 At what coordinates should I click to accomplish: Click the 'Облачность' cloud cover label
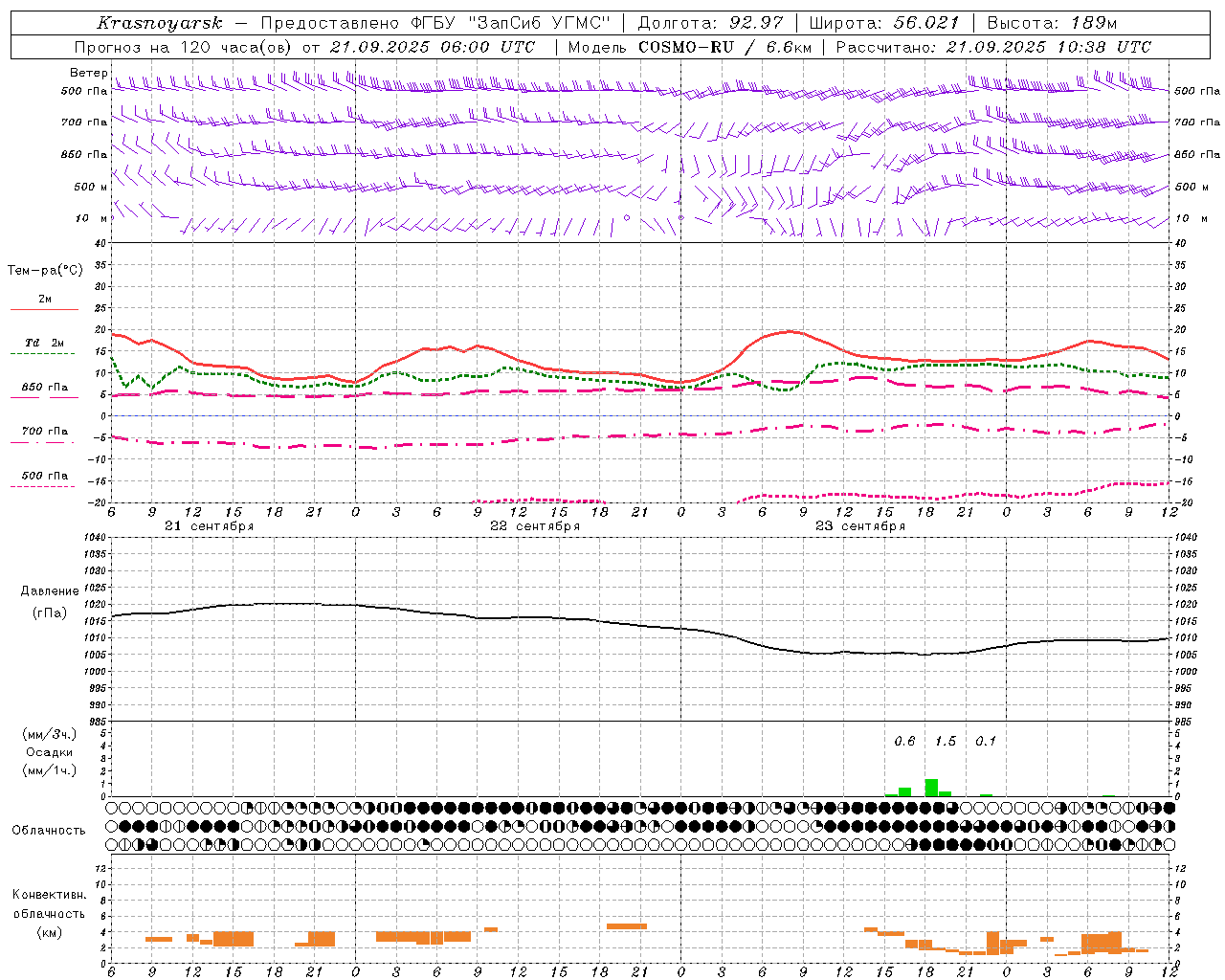click(x=49, y=831)
